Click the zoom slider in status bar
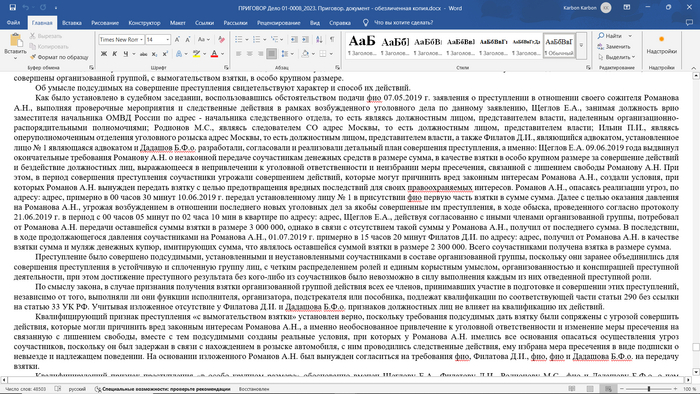Image resolution: width=700 pixels, height=394 pixels. [x=648, y=389]
